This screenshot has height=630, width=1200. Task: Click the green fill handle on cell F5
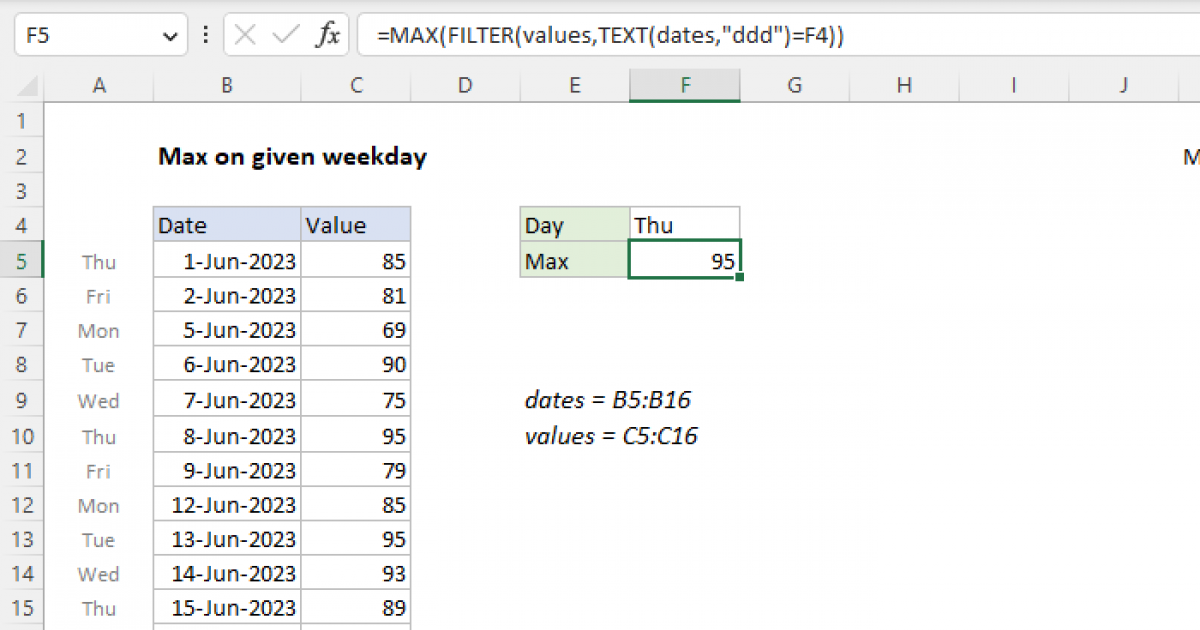(x=740, y=275)
